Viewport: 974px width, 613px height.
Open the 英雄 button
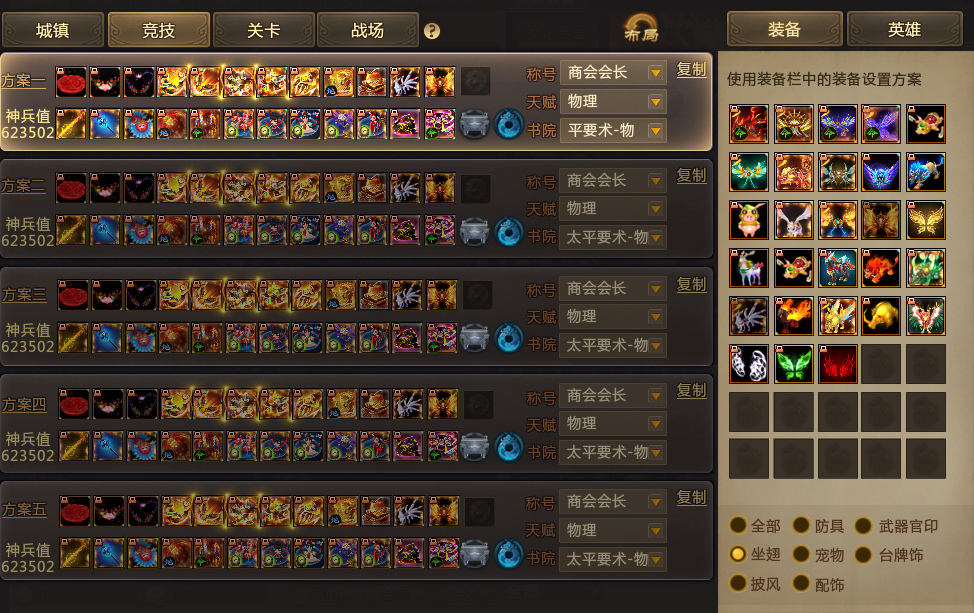tap(904, 29)
